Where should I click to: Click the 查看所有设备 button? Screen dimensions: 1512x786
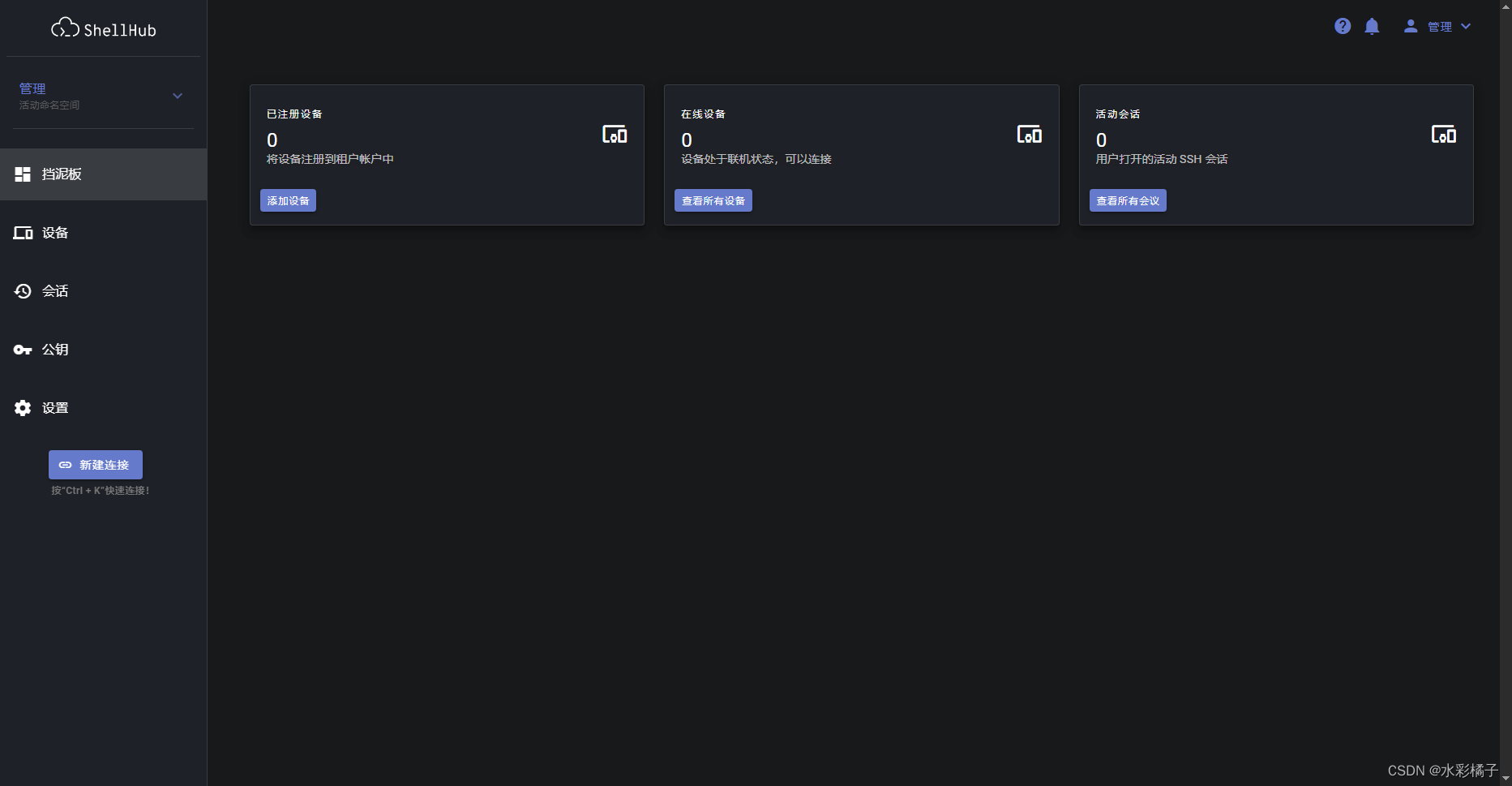click(713, 200)
